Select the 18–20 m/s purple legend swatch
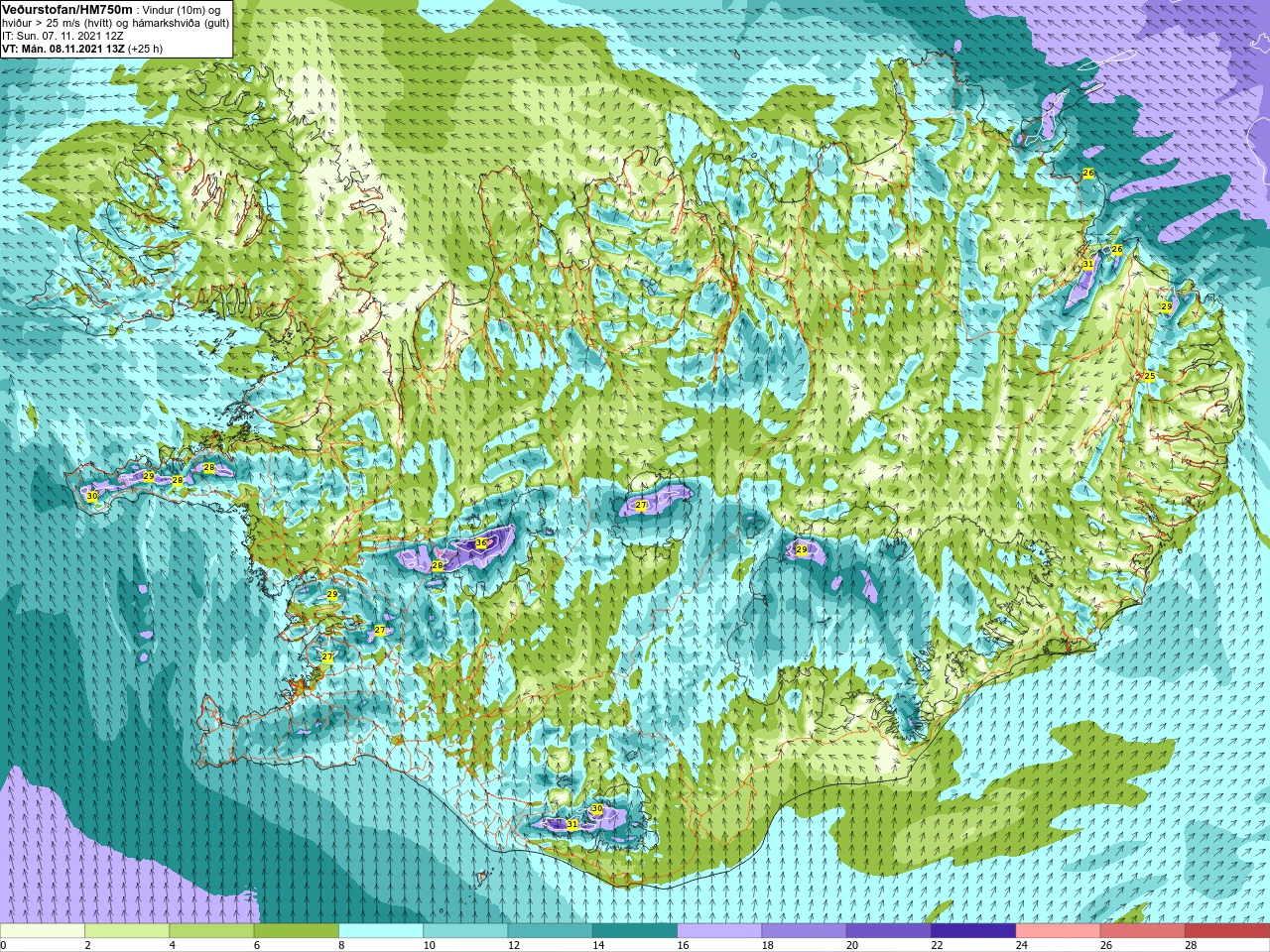The width and height of the screenshot is (1270, 952). (804, 931)
